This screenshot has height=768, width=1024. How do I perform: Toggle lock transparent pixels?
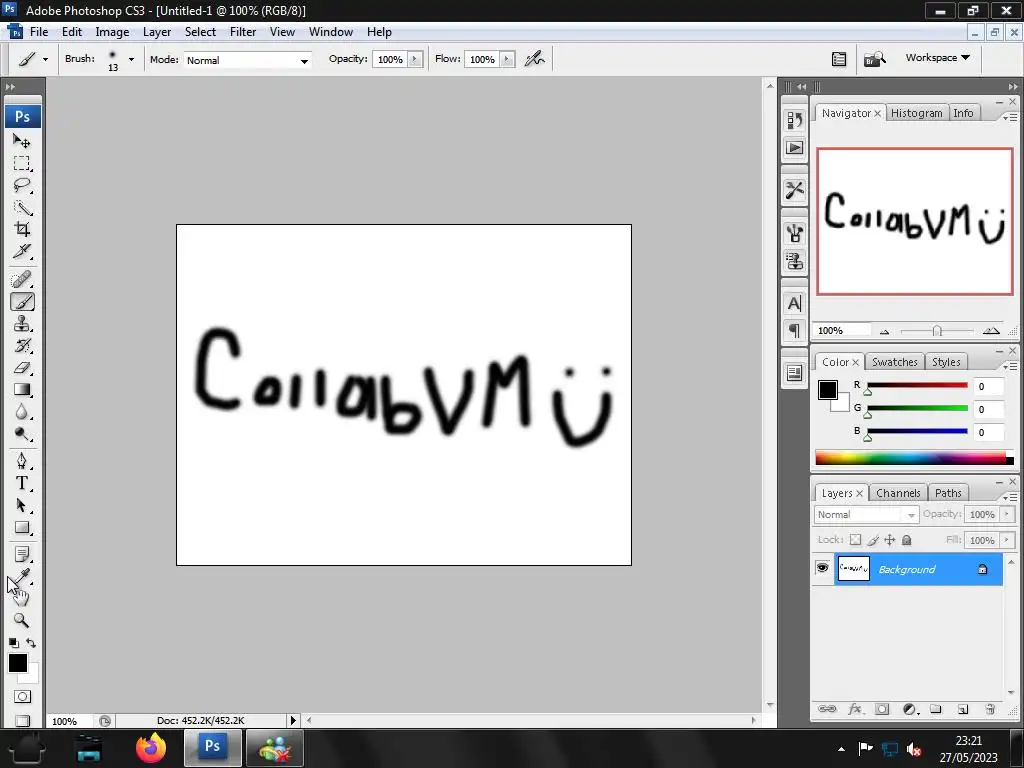tap(855, 539)
